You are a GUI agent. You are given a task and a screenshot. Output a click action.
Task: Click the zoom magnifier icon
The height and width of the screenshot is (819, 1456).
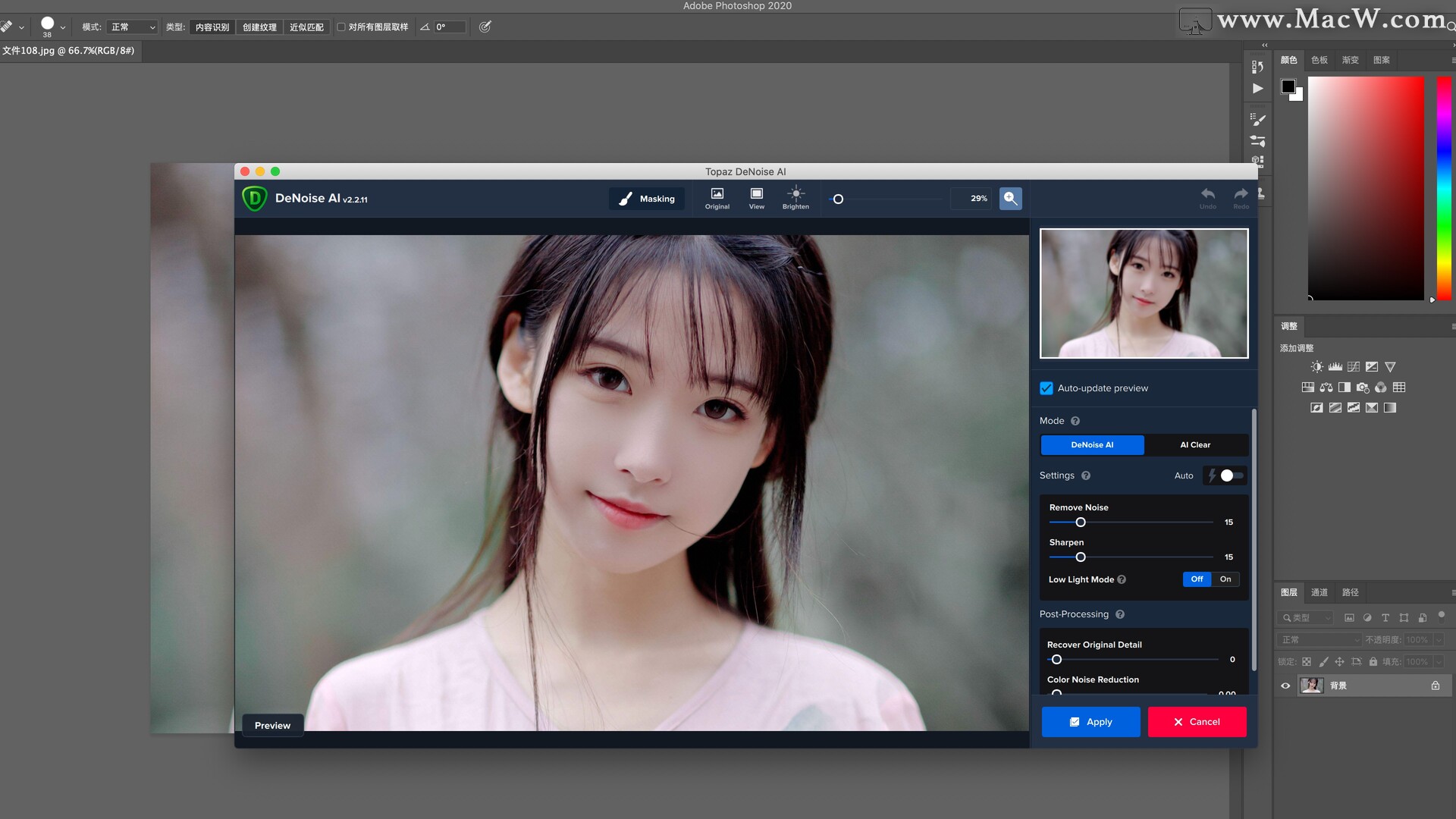tap(1010, 198)
